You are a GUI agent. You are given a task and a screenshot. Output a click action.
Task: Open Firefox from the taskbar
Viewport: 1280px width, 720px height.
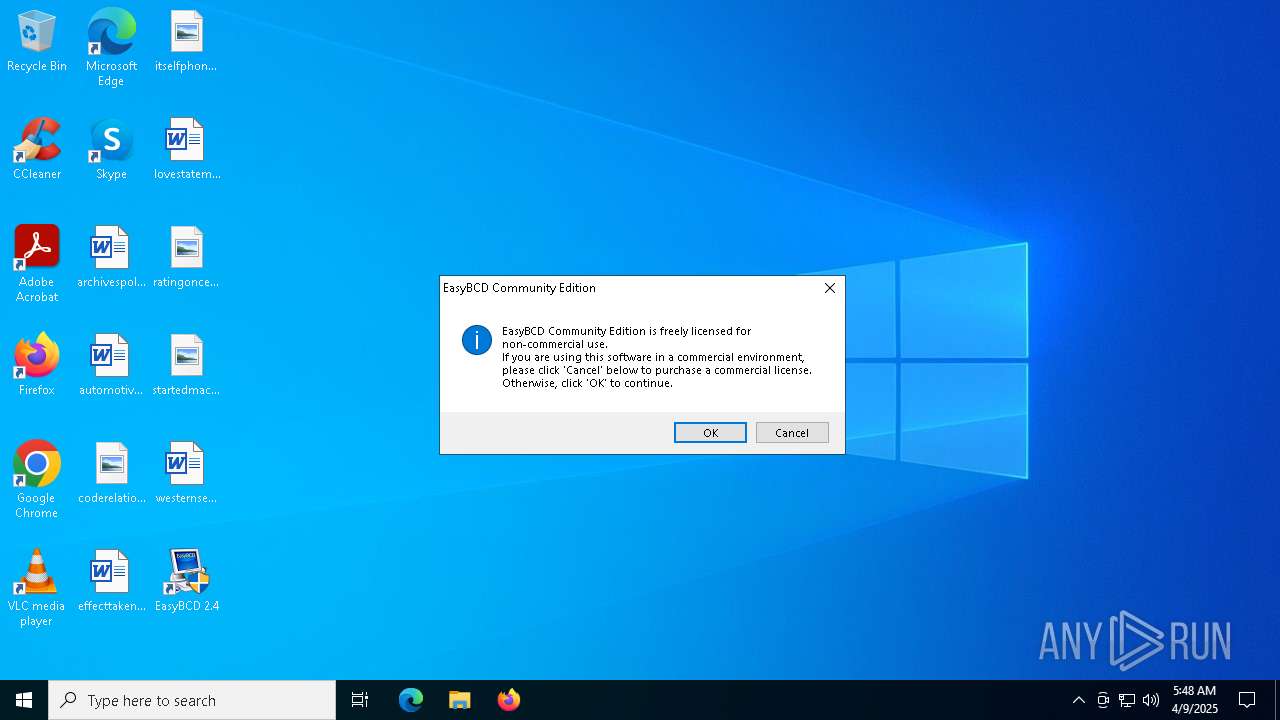click(x=509, y=700)
